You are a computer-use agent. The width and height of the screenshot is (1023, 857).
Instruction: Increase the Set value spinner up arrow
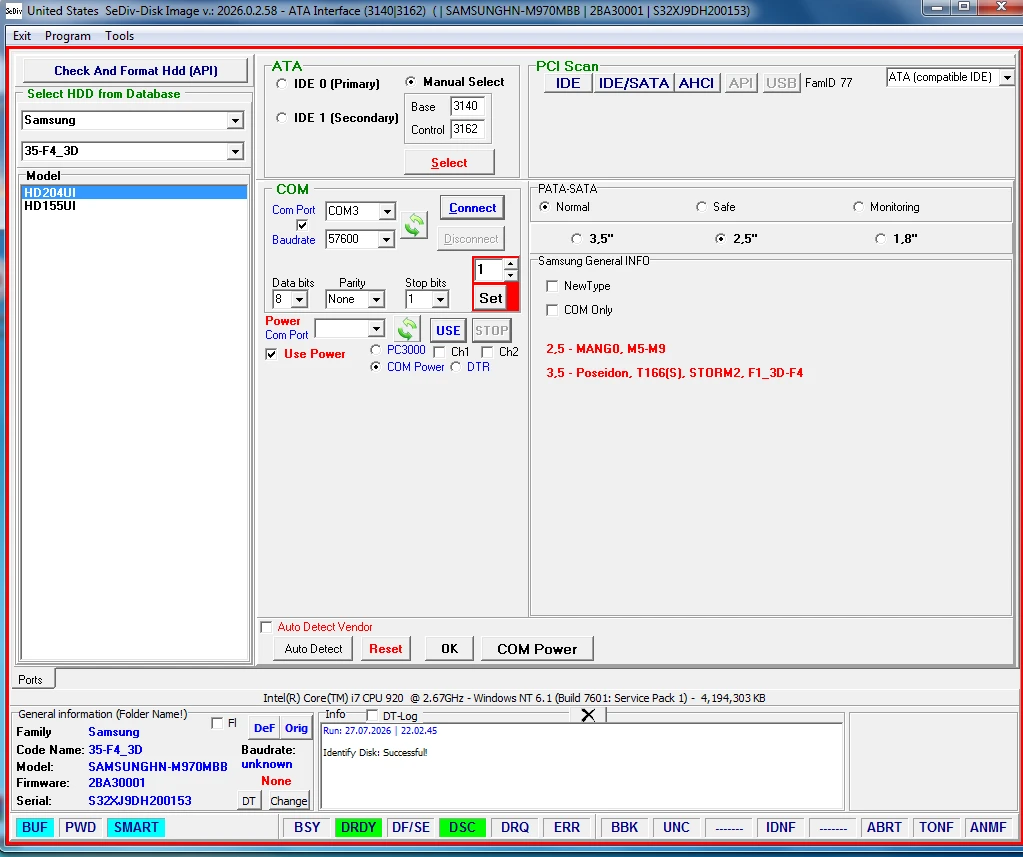510,264
